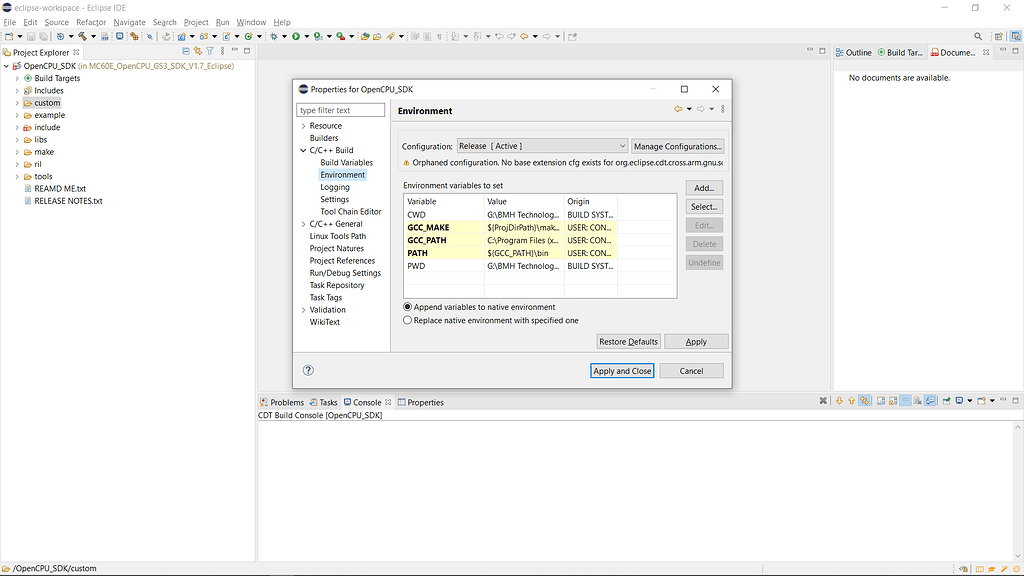Image resolution: width=1024 pixels, height=576 pixels.
Task: Launch the Debug icon in the main toolbar
Action: coord(274,36)
